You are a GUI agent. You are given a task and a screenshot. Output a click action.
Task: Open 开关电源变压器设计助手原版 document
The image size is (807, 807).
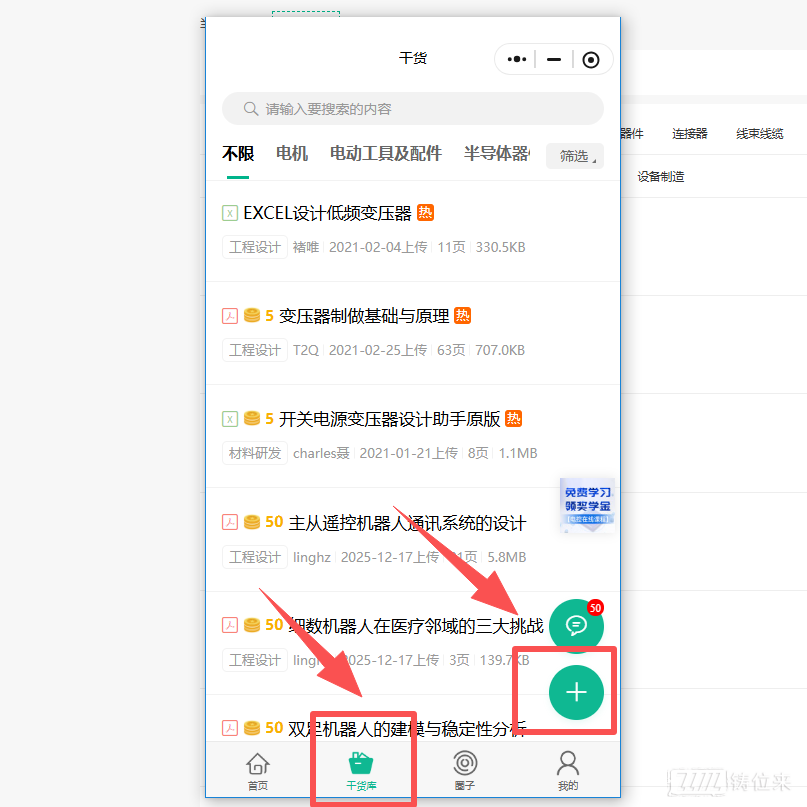[389, 419]
